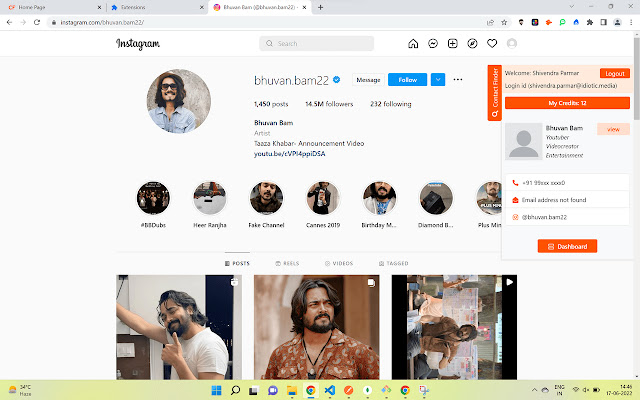This screenshot has height=400, width=640.
Task: Follow bhuvan.bam22
Action: pyautogui.click(x=407, y=80)
